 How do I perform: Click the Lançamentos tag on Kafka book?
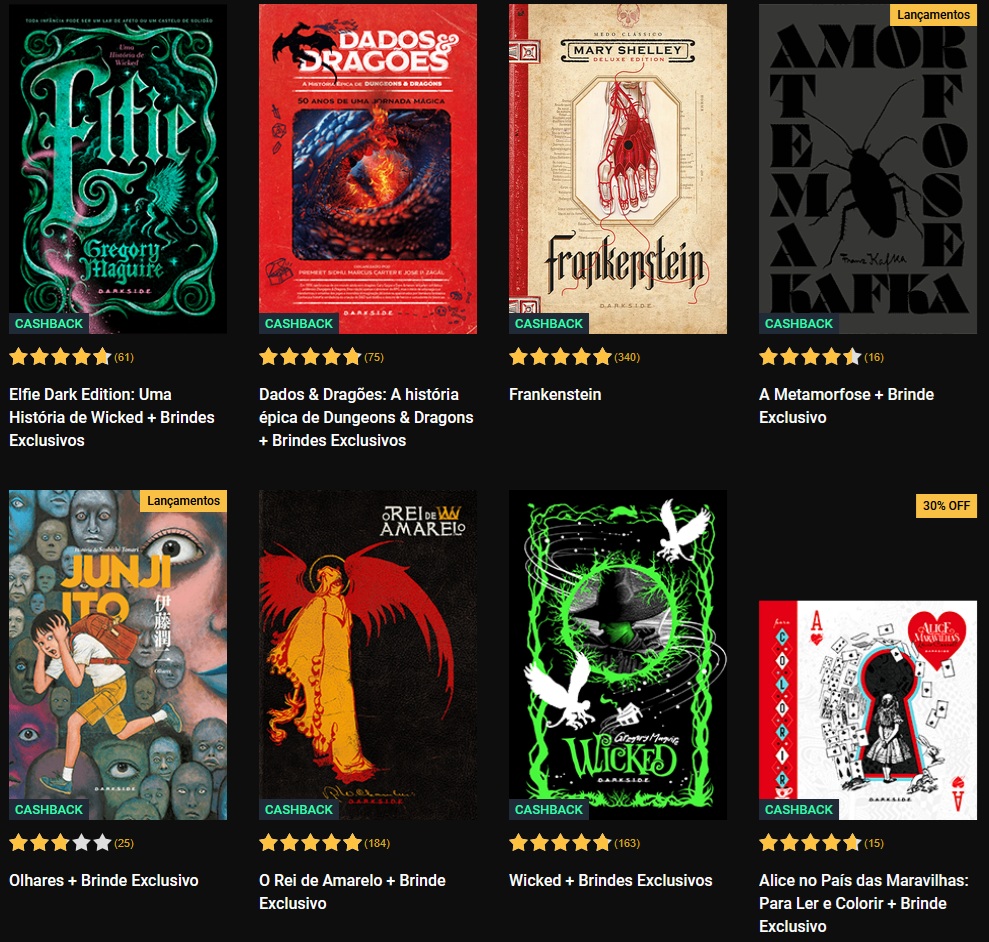[x=933, y=15]
